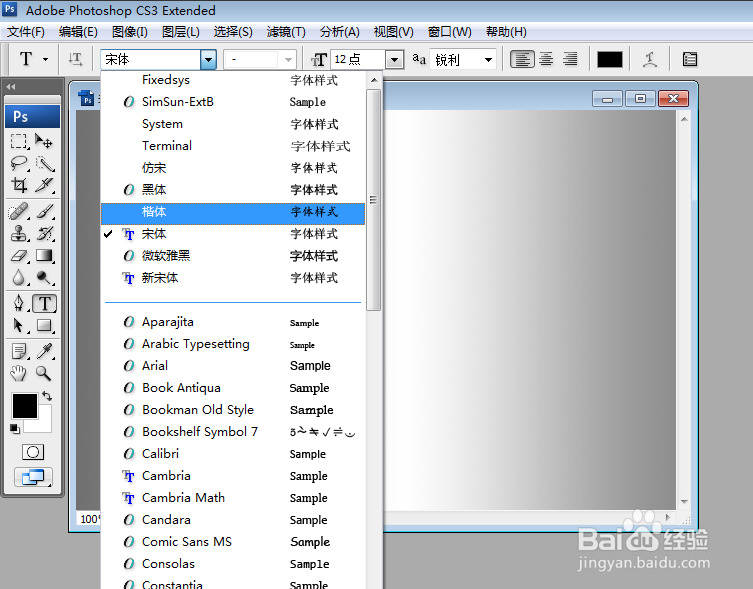The image size is (753, 589).
Task: Select the Notes tool
Action: tap(19, 352)
